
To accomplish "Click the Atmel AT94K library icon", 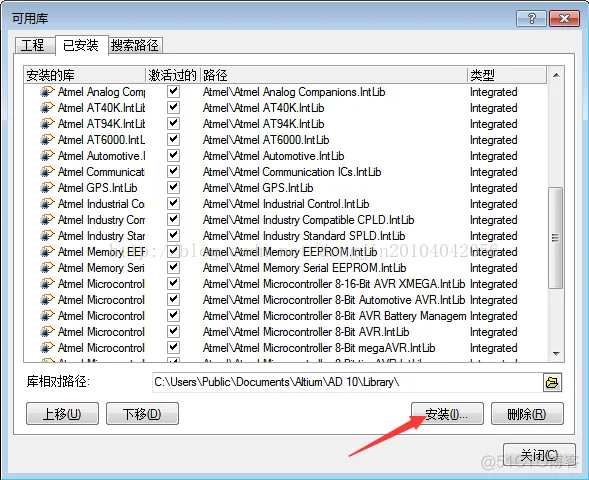I will pos(47,124).
